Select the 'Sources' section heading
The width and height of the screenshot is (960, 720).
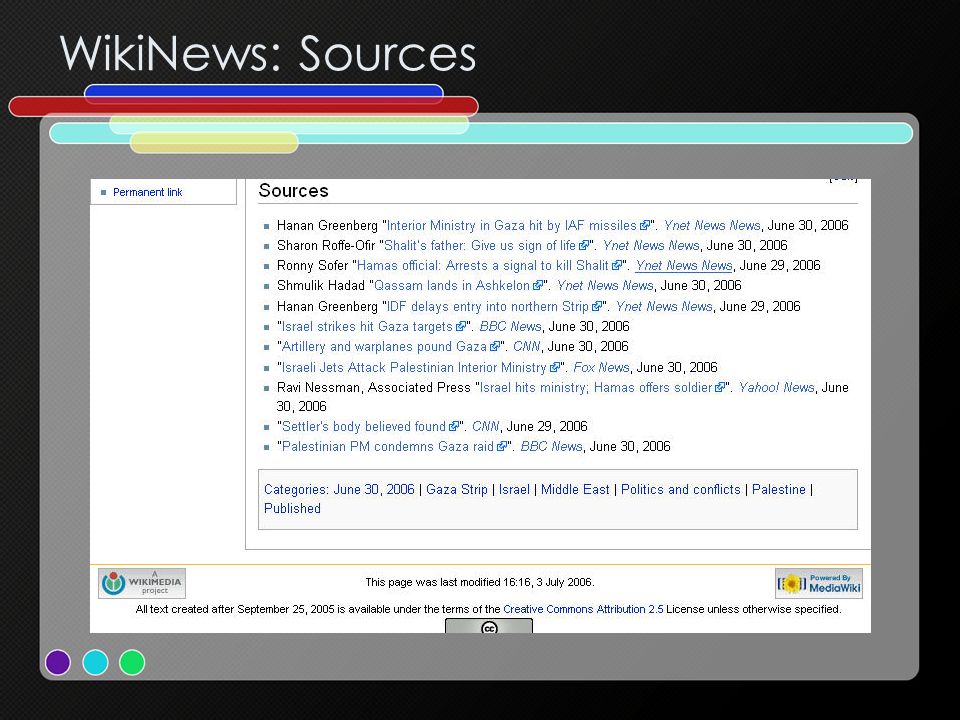[293, 190]
